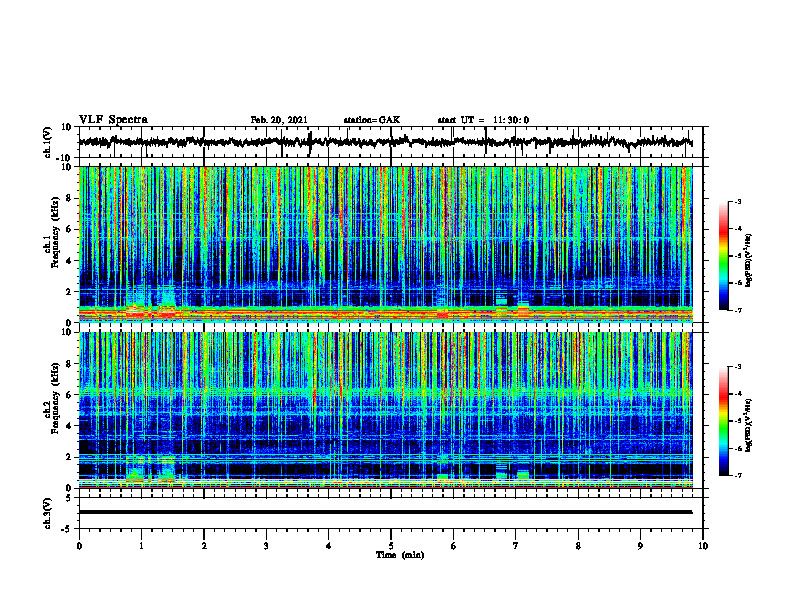Click time-axis tick label "6"
Screen dimensions: 792x612
pos(454,546)
